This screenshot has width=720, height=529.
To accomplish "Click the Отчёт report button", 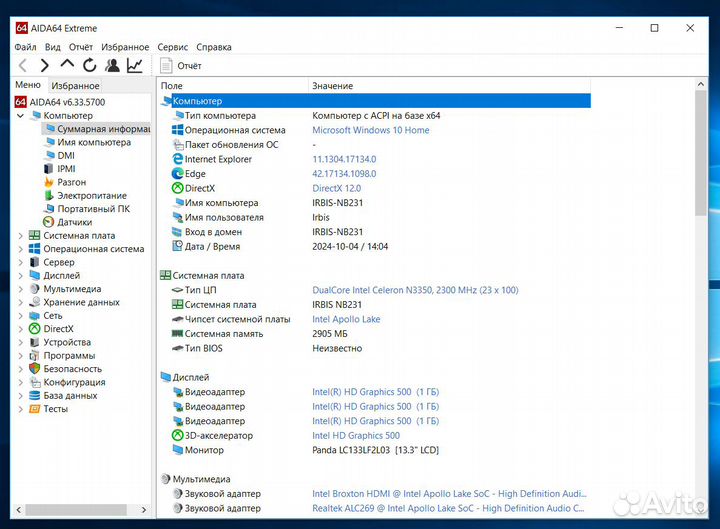I will pyautogui.click(x=181, y=66).
